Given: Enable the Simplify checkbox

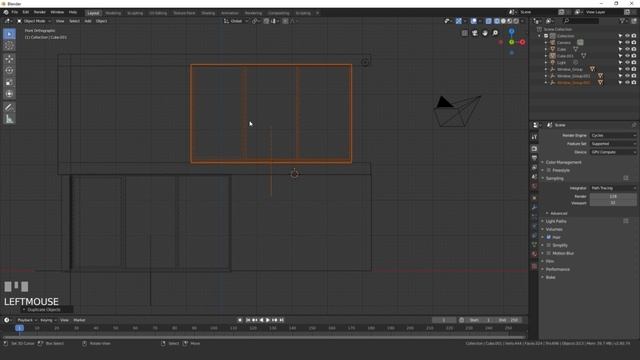Looking at the screenshot, I should 549,245.
